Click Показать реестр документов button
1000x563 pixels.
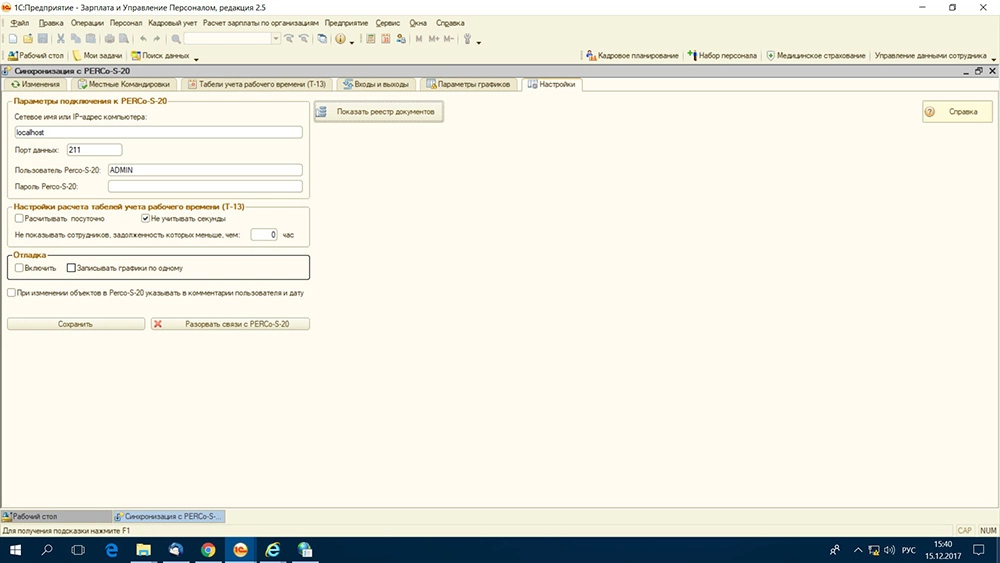378,112
